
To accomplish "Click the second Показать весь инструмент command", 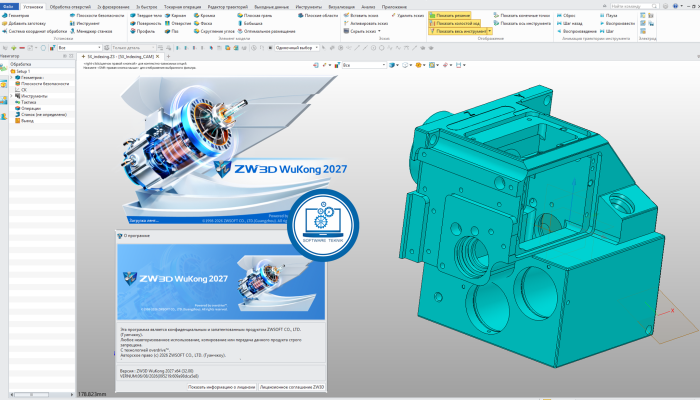I will (x=522, y=23).
